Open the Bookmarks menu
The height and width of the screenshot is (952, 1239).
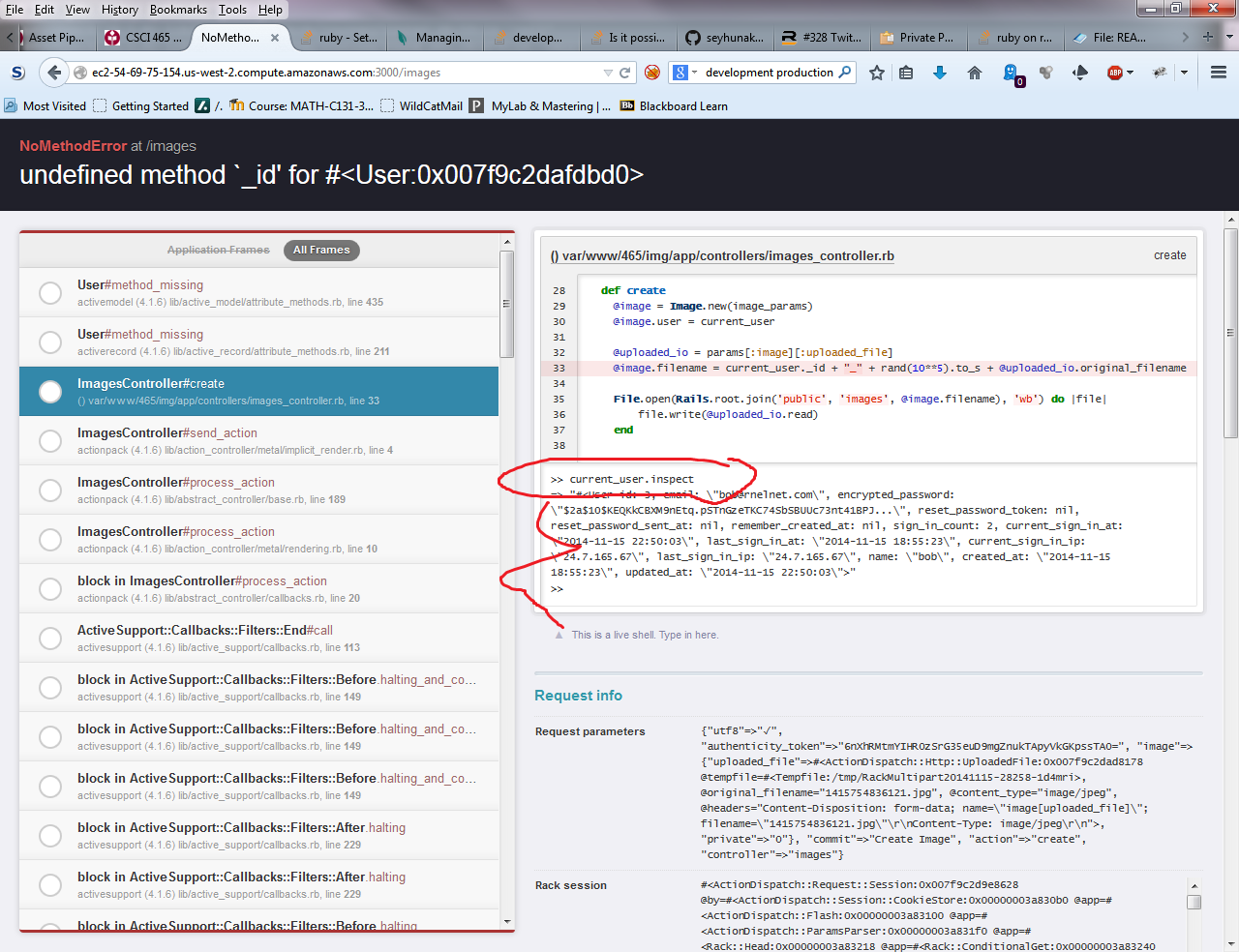click(178, 10)
